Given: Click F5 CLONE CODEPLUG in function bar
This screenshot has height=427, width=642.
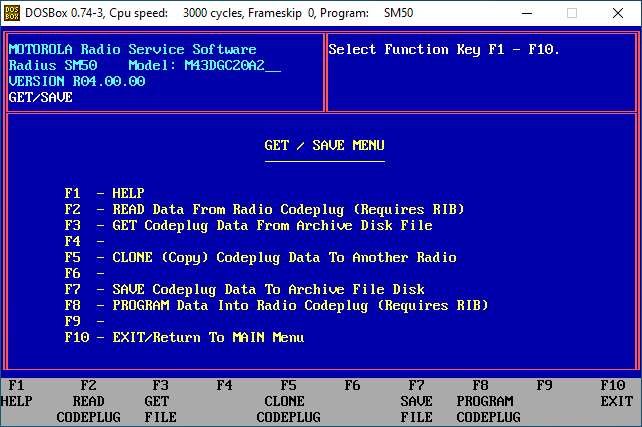Looking at the screenshot, I should [288, 401].
